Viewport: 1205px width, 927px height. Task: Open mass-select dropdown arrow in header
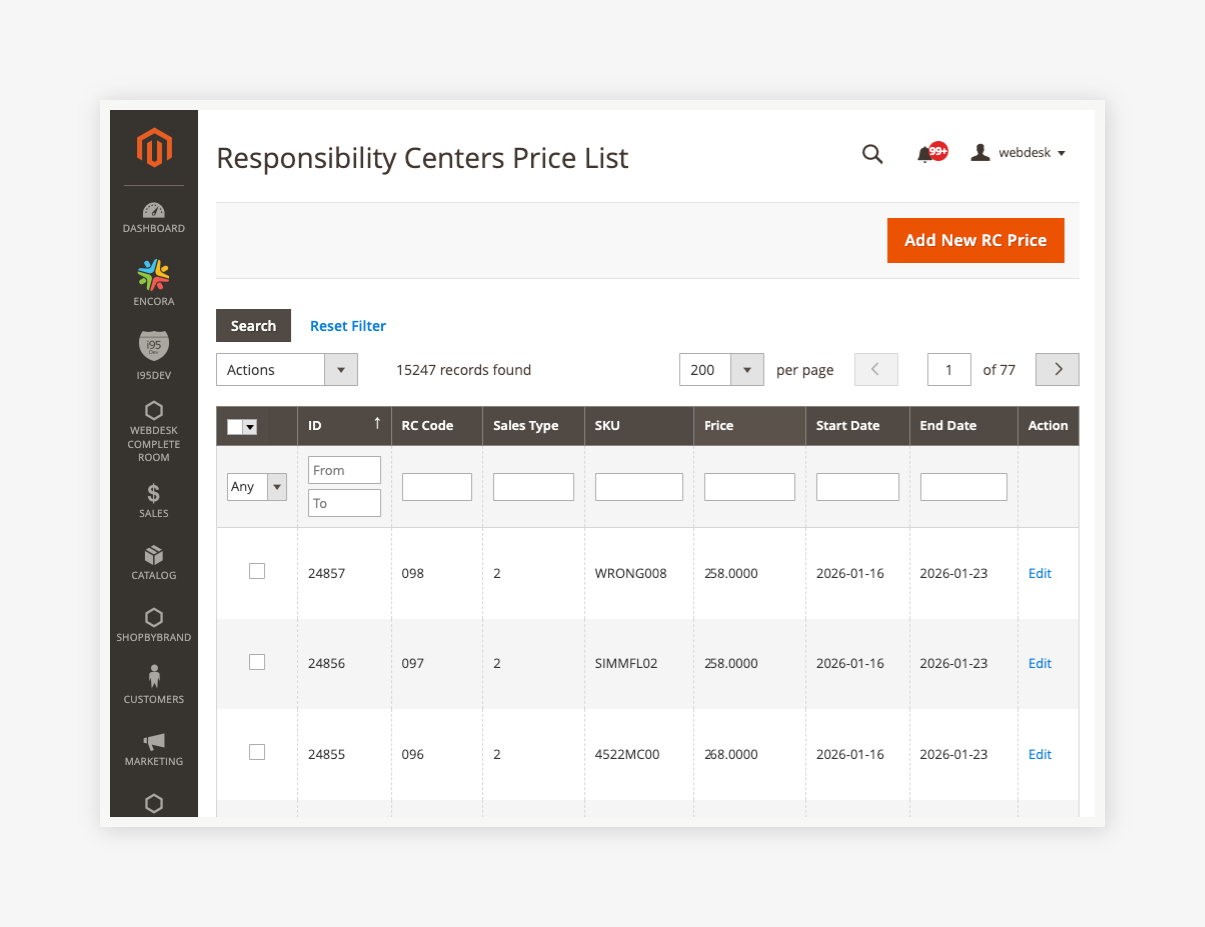click(250, 427)
